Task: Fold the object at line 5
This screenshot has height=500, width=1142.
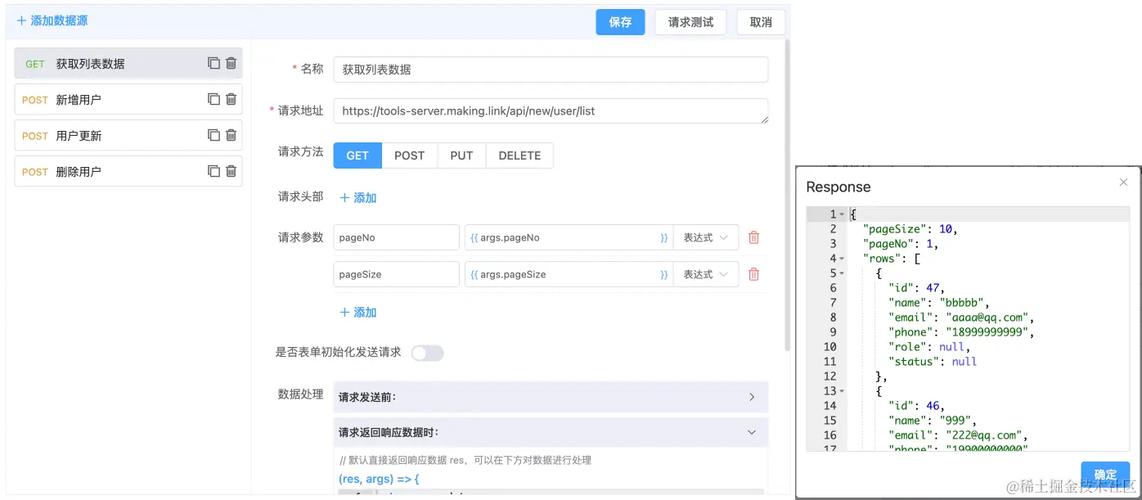Action: point(841,274)
